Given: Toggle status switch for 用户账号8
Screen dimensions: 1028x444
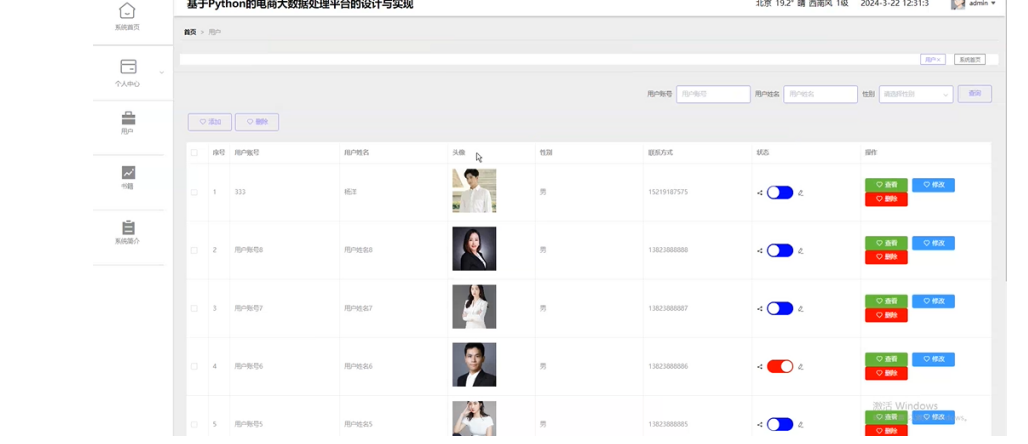Looking at the screenshot, I should tap(780, 251).
